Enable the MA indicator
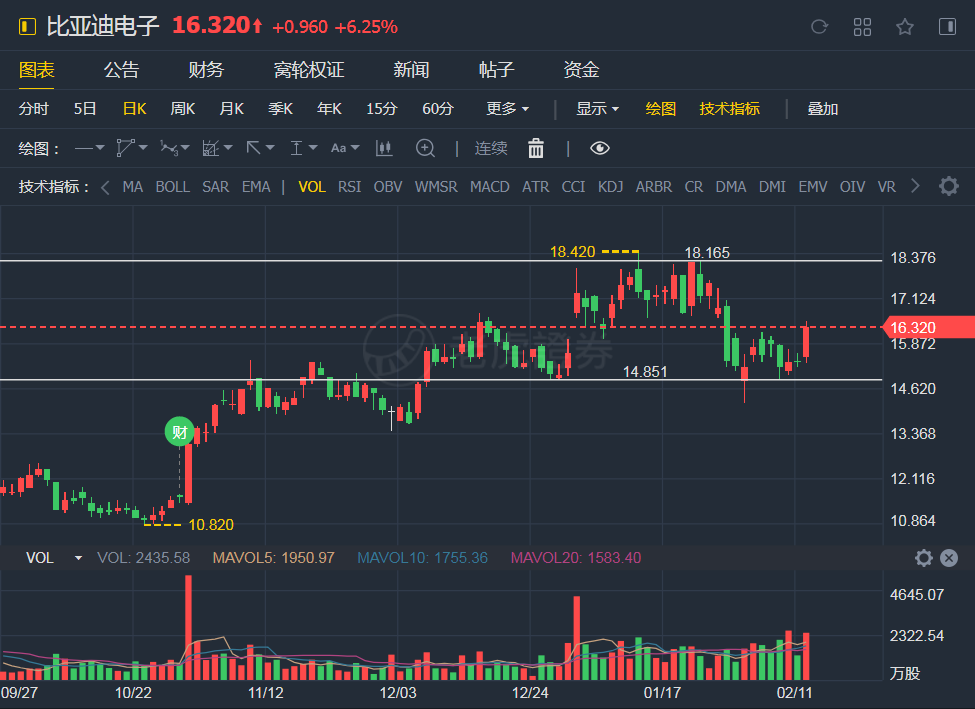Screen dimensions: 975x709 tap(132, 187)
